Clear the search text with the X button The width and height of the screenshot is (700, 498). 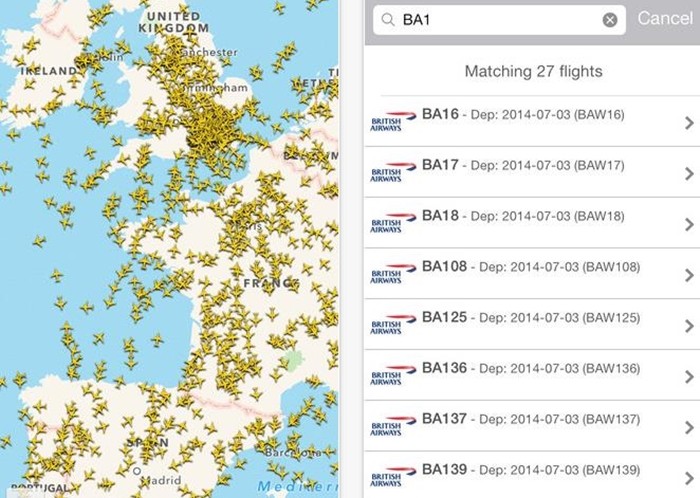pos(610,20)
